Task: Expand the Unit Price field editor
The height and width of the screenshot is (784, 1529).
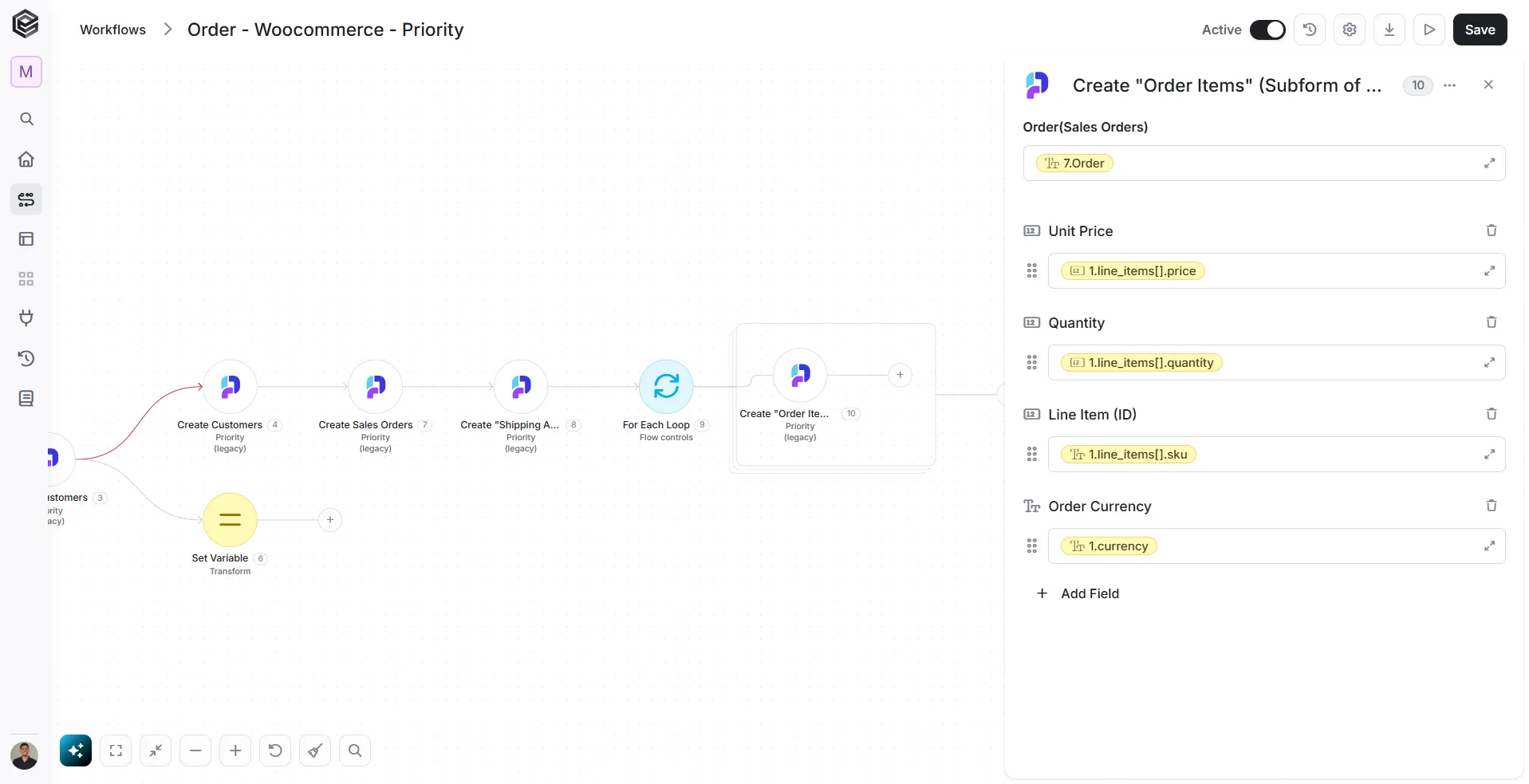Action: click(1489, 271)
